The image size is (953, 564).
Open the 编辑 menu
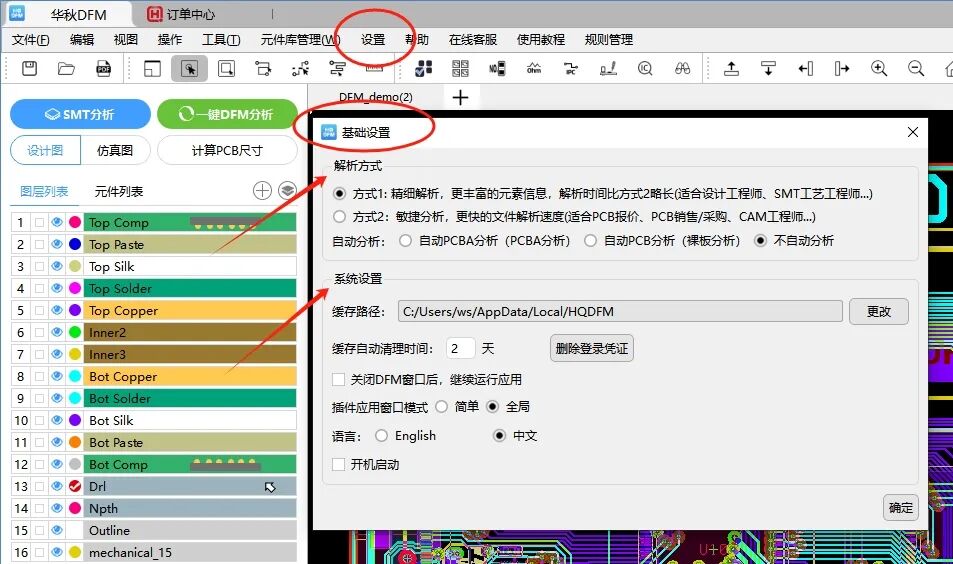[81, 40]
